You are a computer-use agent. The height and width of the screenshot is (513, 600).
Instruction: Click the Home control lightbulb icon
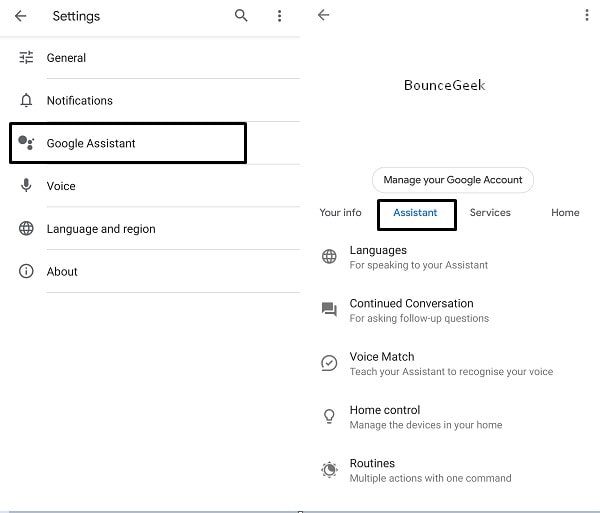tap(329, 416)
